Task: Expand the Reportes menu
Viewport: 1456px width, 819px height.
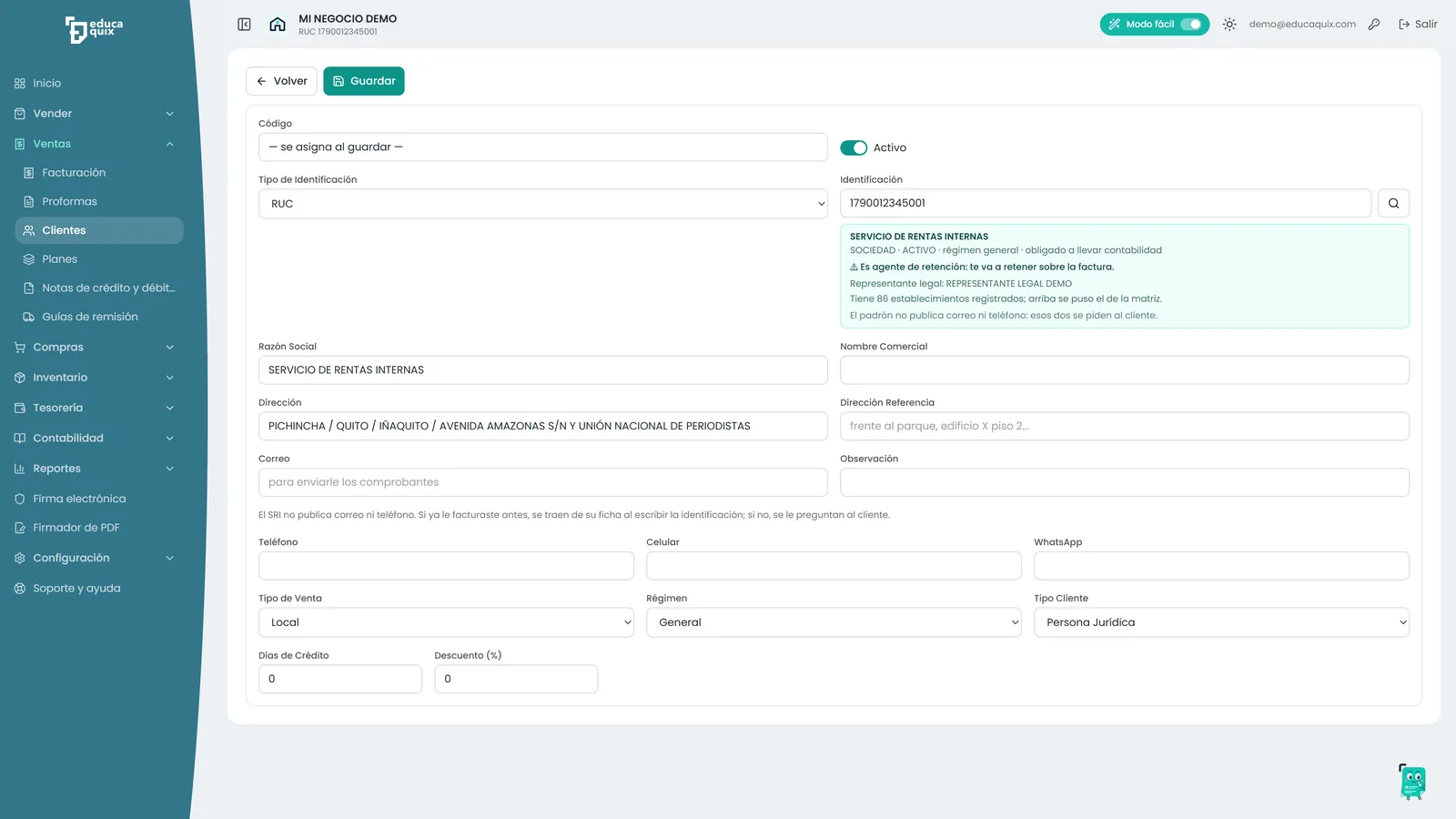Action: [95, 469]
